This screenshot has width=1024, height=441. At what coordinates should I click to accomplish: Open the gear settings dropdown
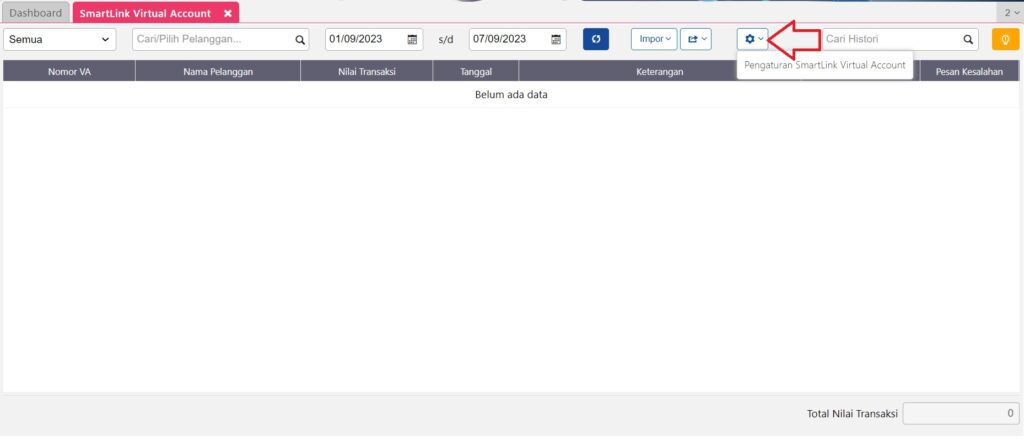(x=753, y=39)
